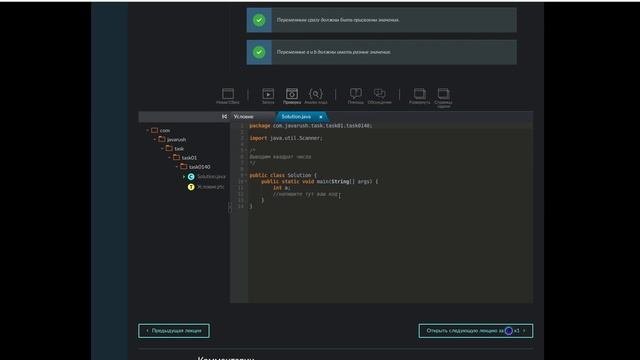Click the 'import java.util.Scanner' code line

click(286, 138)
